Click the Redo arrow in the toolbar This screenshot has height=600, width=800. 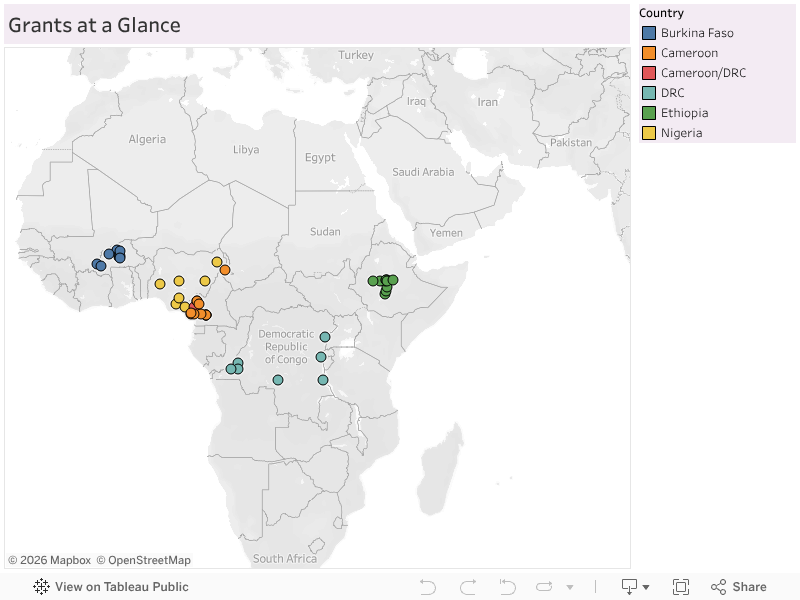467,587
